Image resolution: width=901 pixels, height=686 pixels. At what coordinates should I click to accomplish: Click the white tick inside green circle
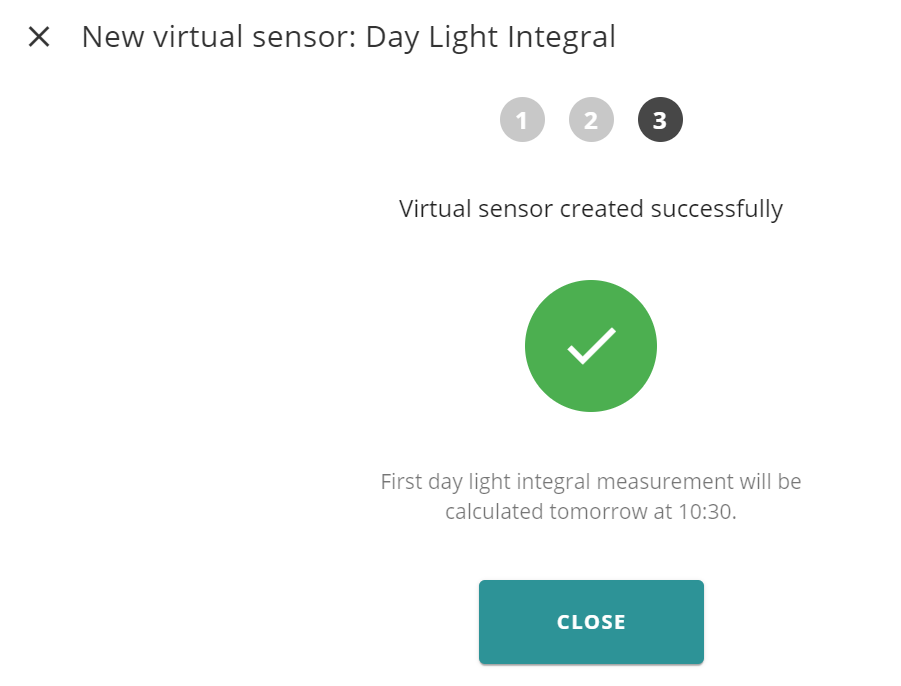(591, 346)
